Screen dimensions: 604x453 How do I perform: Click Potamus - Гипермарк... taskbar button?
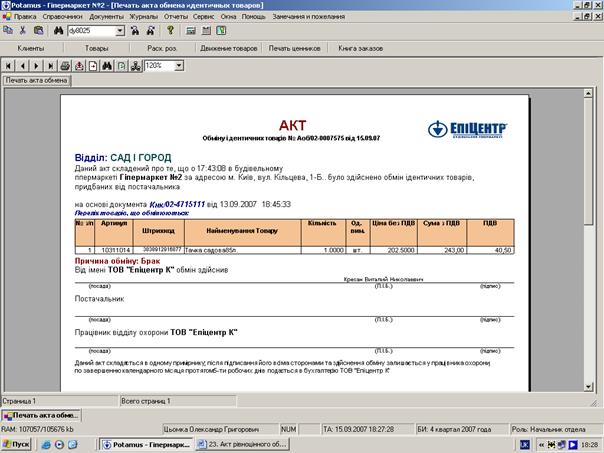tap(146, 445)
